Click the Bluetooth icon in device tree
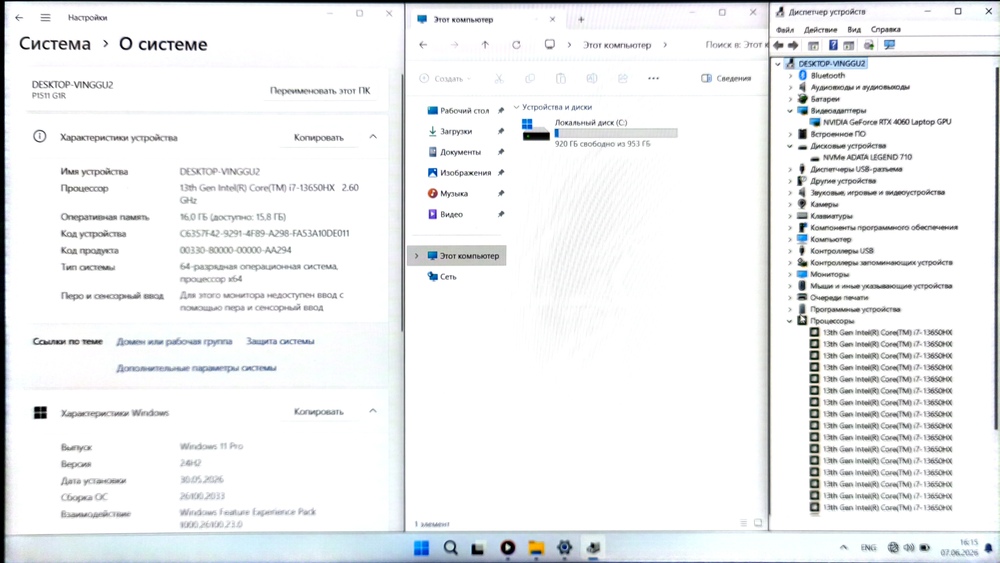The width and height of the screenshot is (1000, 563). coord(802,75)
